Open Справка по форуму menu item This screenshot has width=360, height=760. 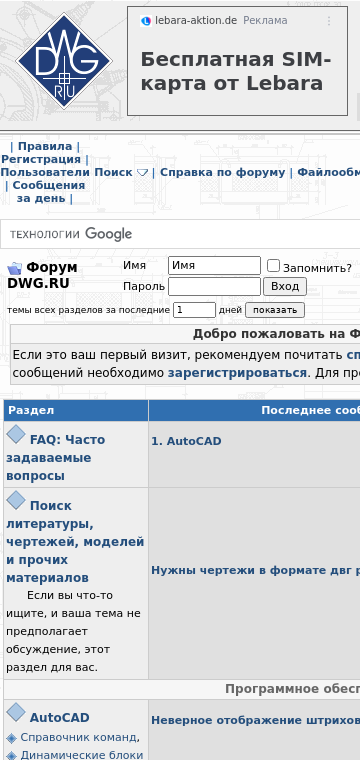tap(222, 172)
